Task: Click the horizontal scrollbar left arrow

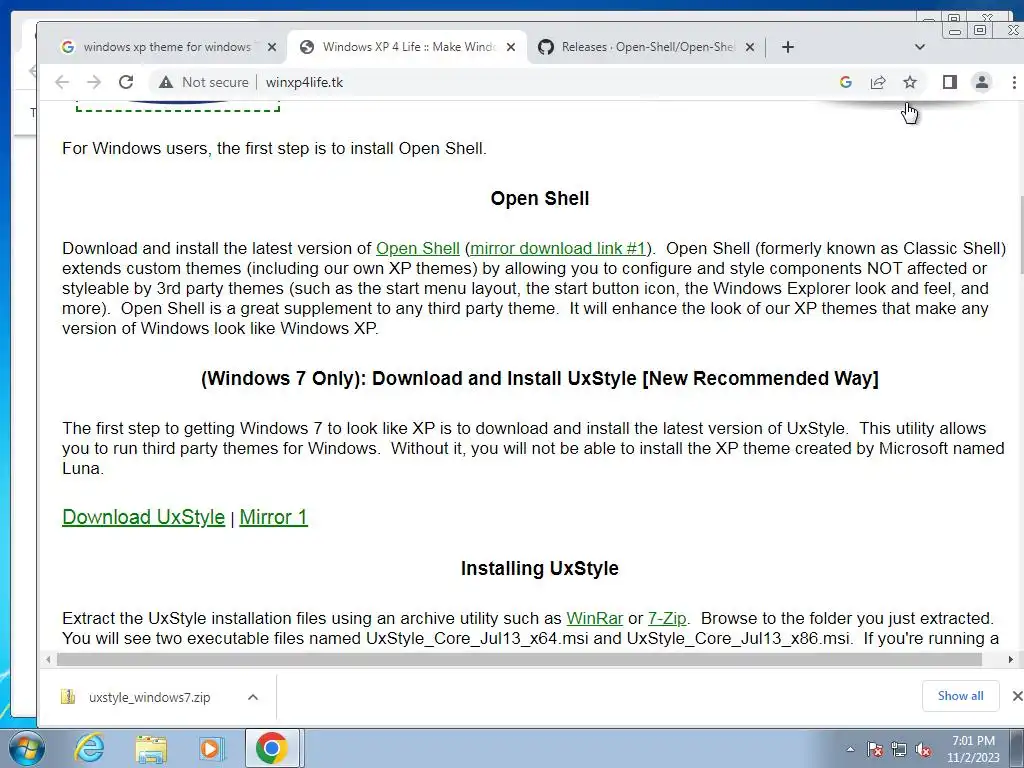Action: coord(48,660)
